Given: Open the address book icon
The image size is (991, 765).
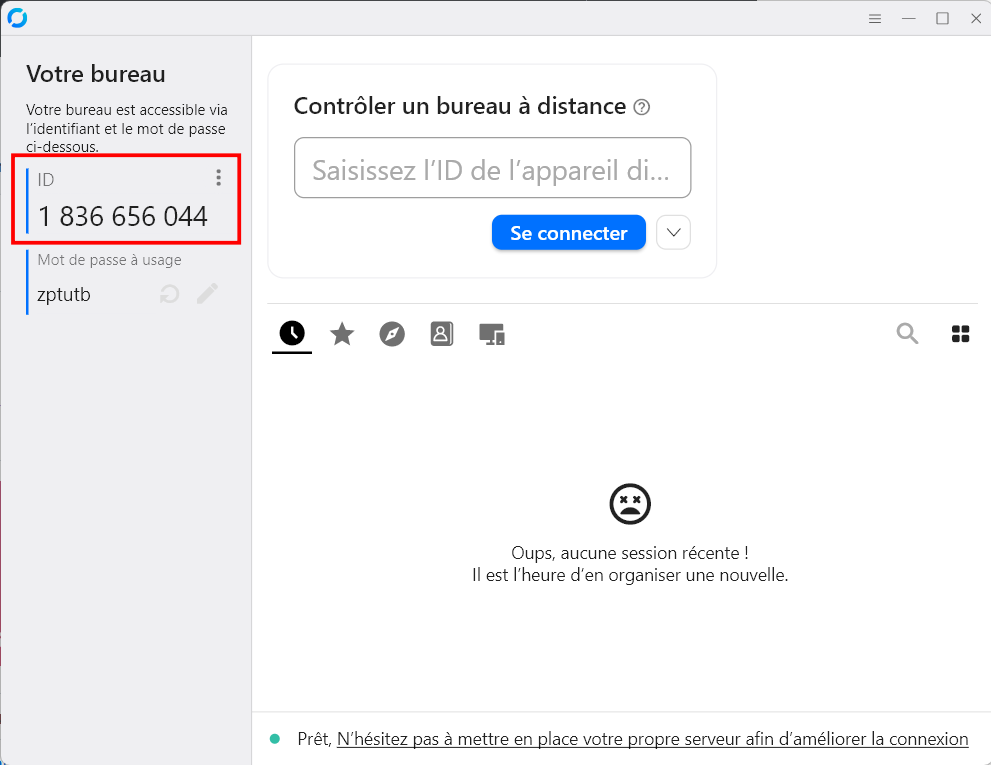Looking at the screenshot, I should (x=441, y=333).
